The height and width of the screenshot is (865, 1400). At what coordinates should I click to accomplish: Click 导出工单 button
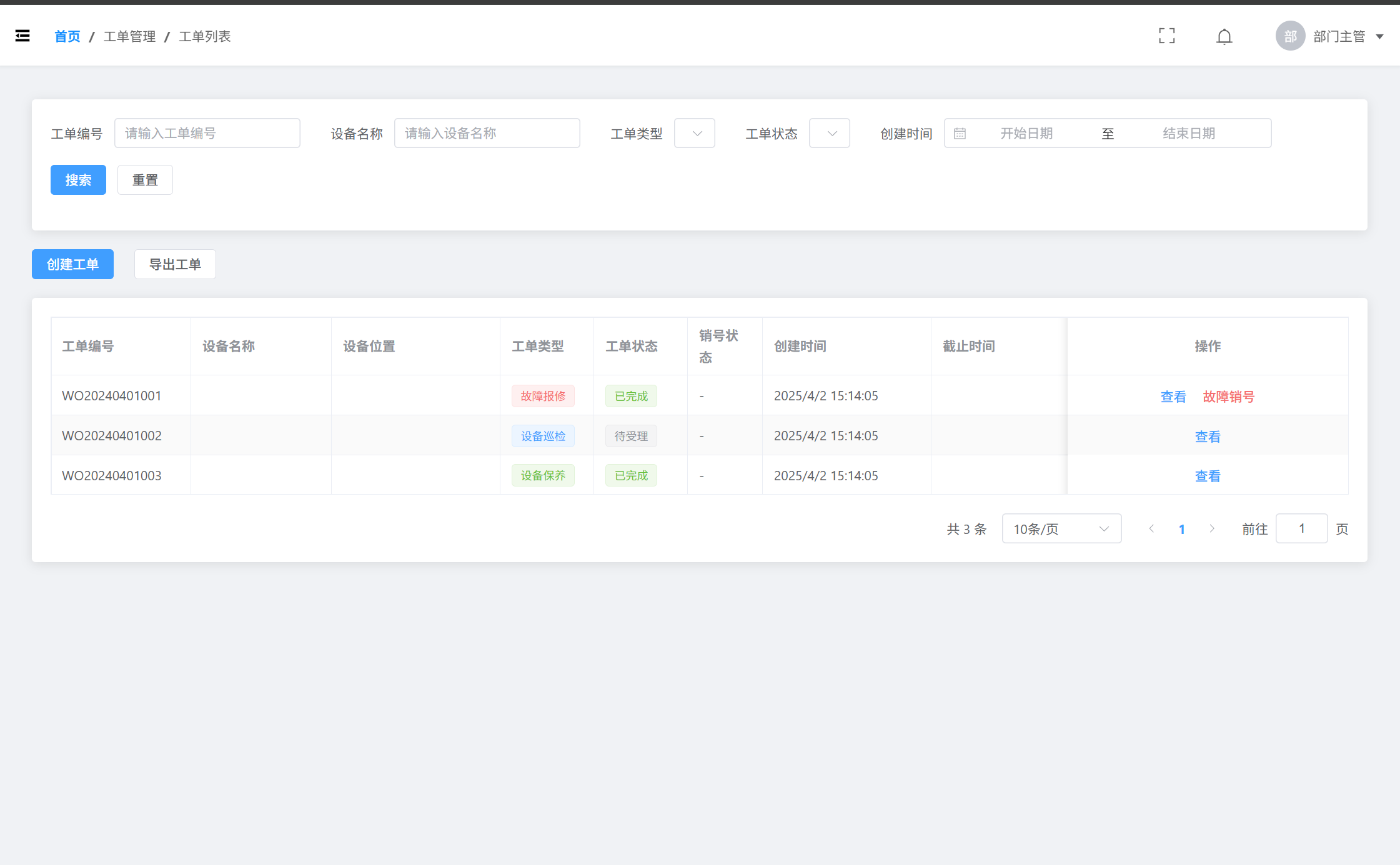pyautogui.click(x=175, y=264)
